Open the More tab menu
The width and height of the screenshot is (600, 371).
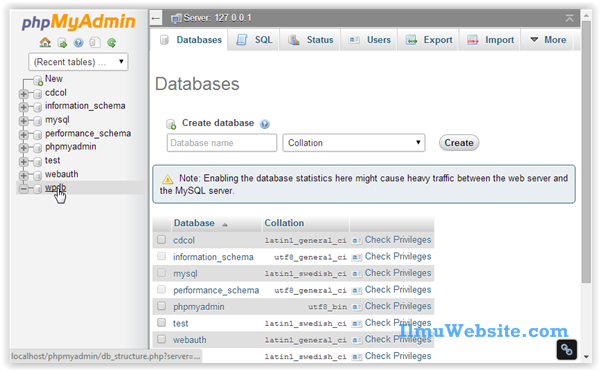548,40
